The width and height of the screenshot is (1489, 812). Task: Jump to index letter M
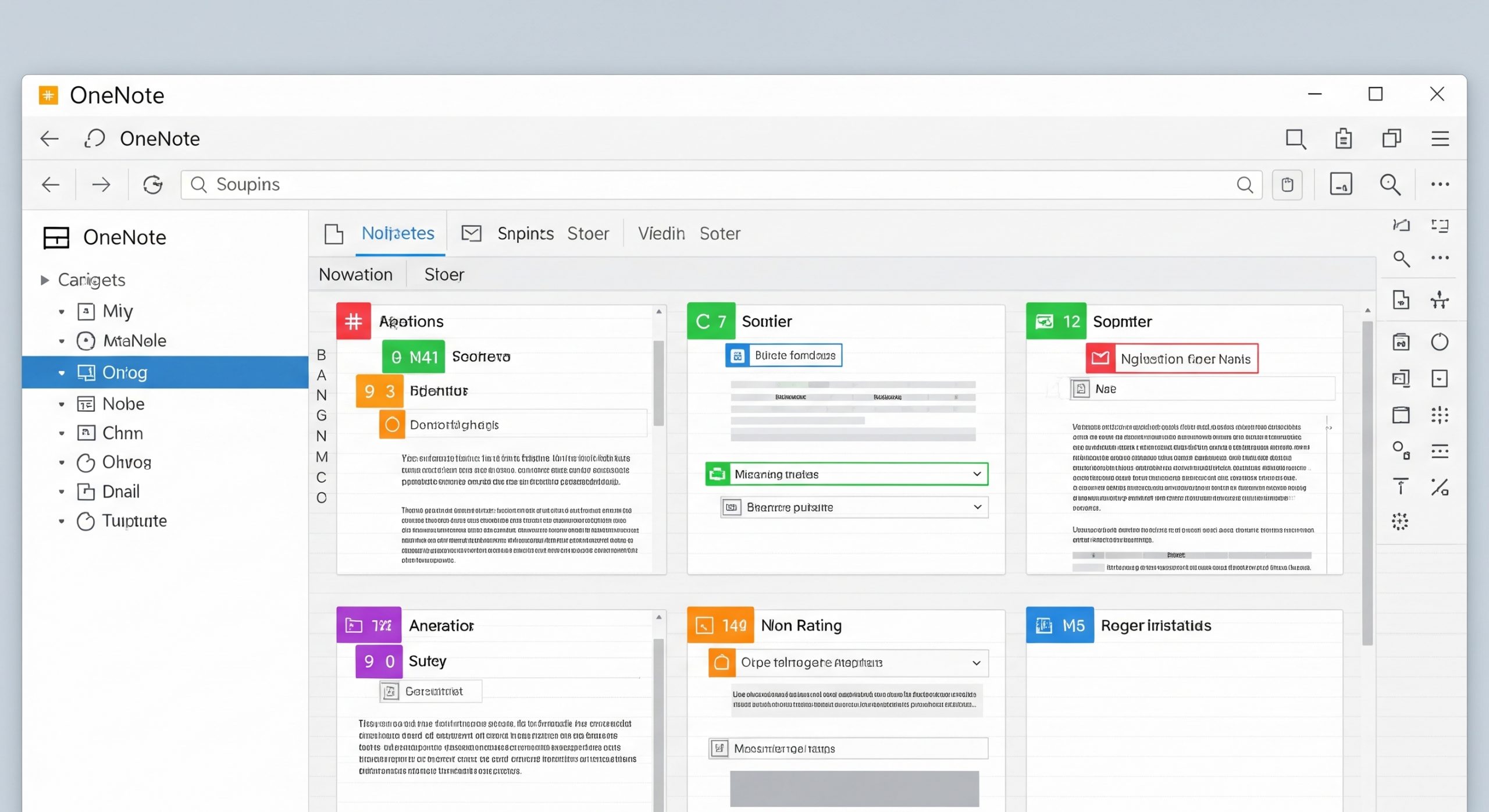coord(322,457)
